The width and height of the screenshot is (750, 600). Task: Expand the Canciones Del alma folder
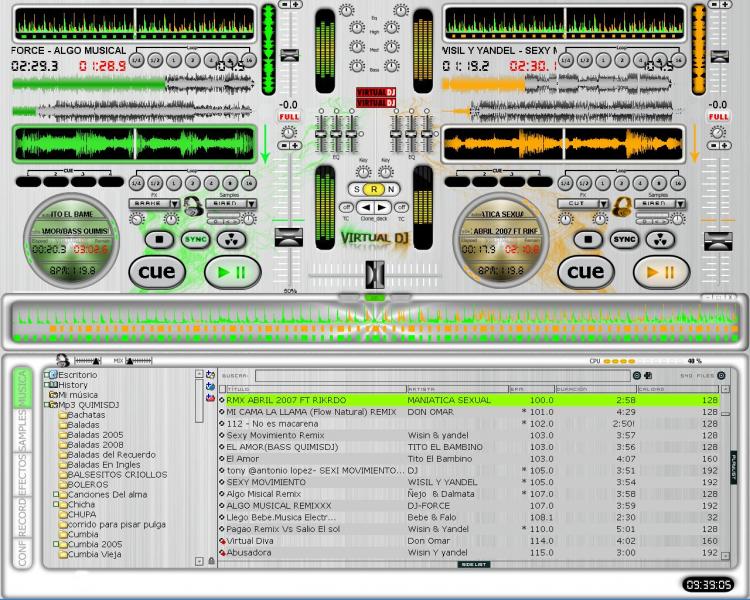click(x=55, y=494)
